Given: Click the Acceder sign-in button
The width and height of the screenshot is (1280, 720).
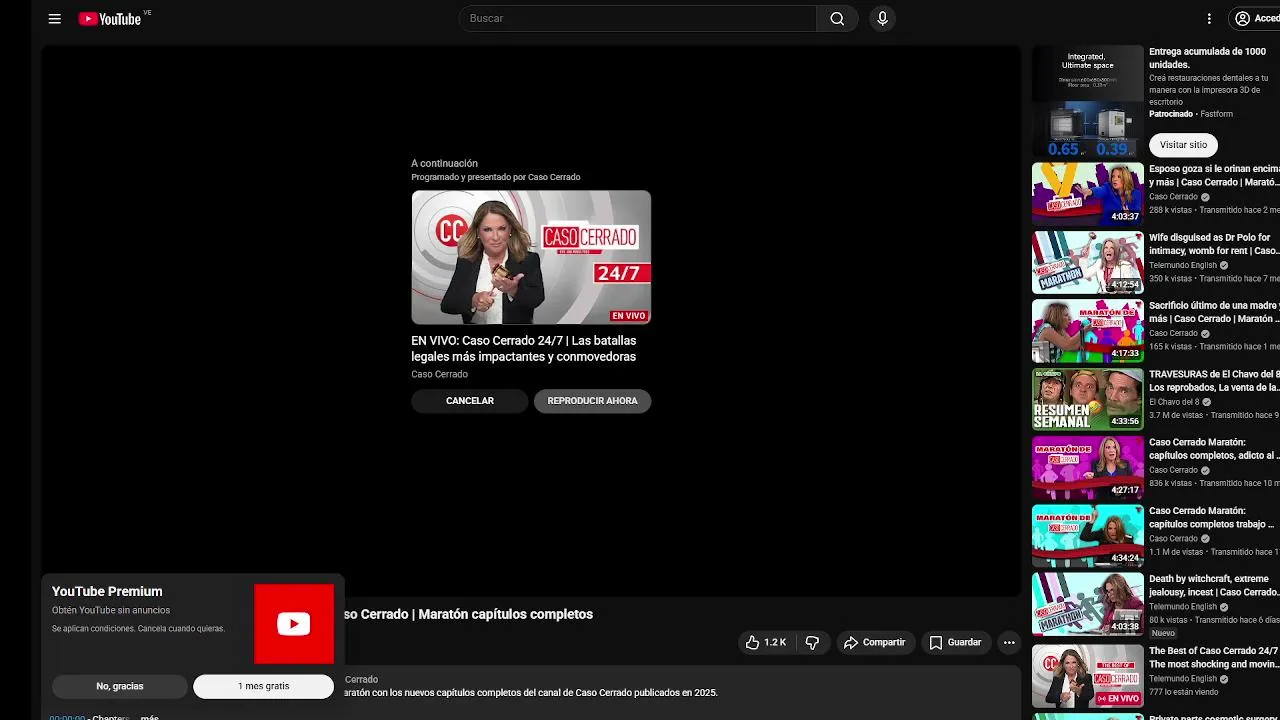Looking at the screenshot, I should tap(1256, 19).
